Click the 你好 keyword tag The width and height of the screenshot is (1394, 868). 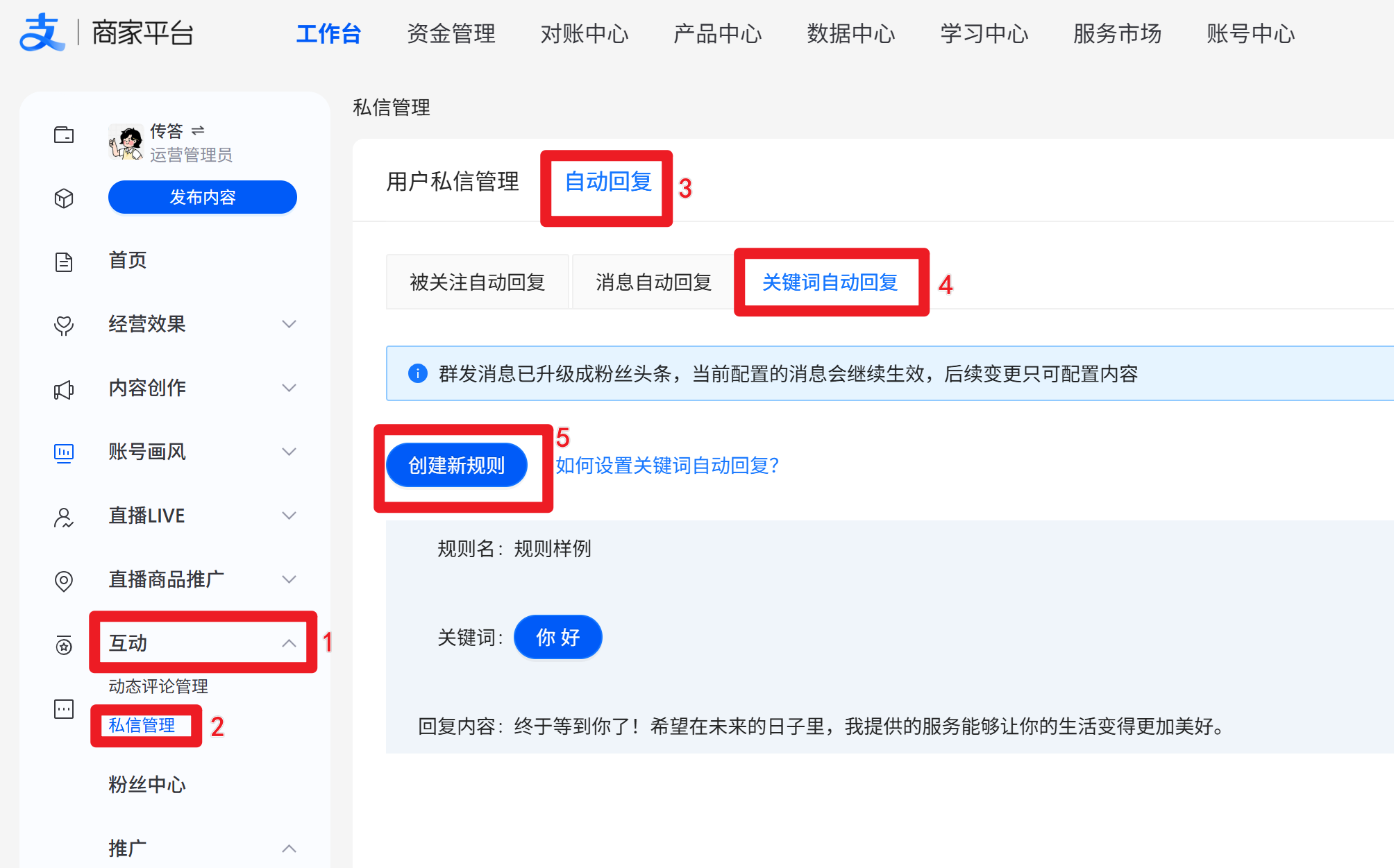pyautogui.click(x=557, y=637)
